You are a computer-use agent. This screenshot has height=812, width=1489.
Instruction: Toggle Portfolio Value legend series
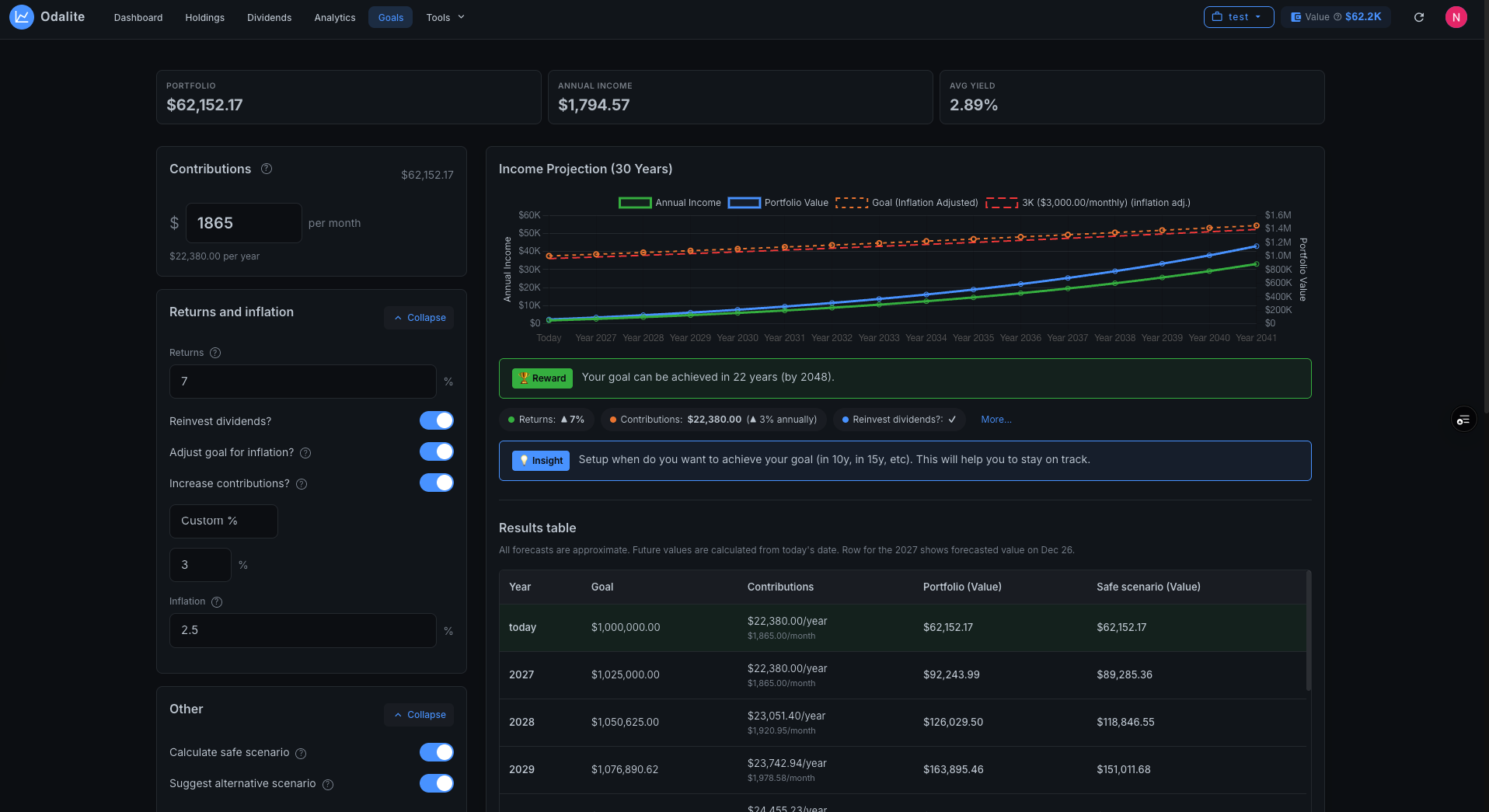coord(778,203)
